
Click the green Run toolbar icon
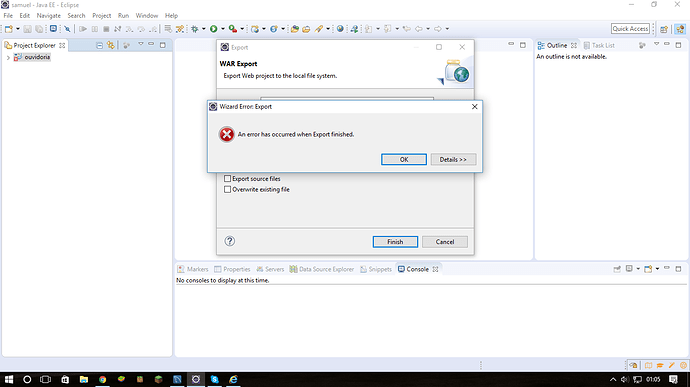click(213, 29)
